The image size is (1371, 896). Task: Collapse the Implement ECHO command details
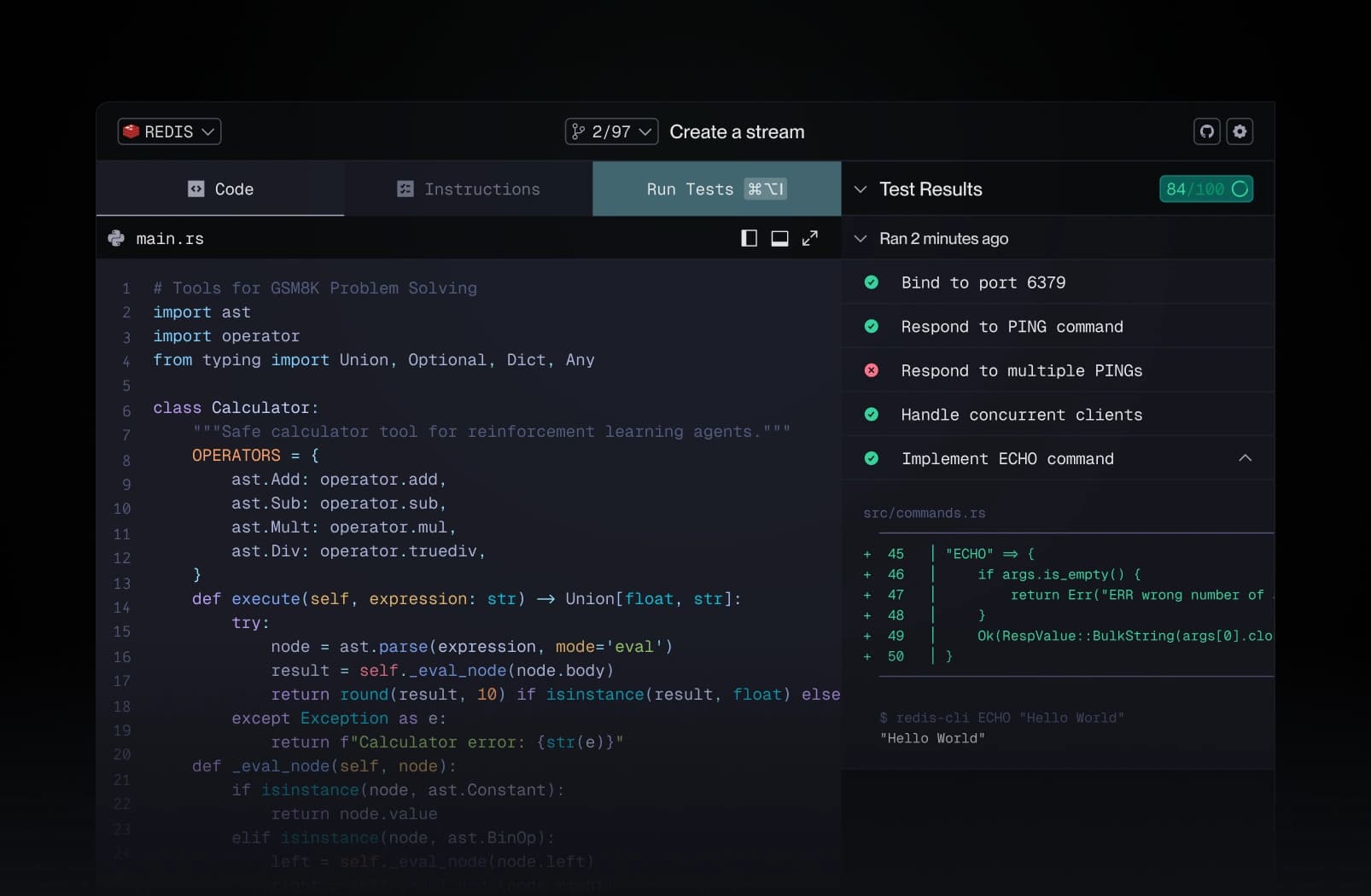[1245, 458]
